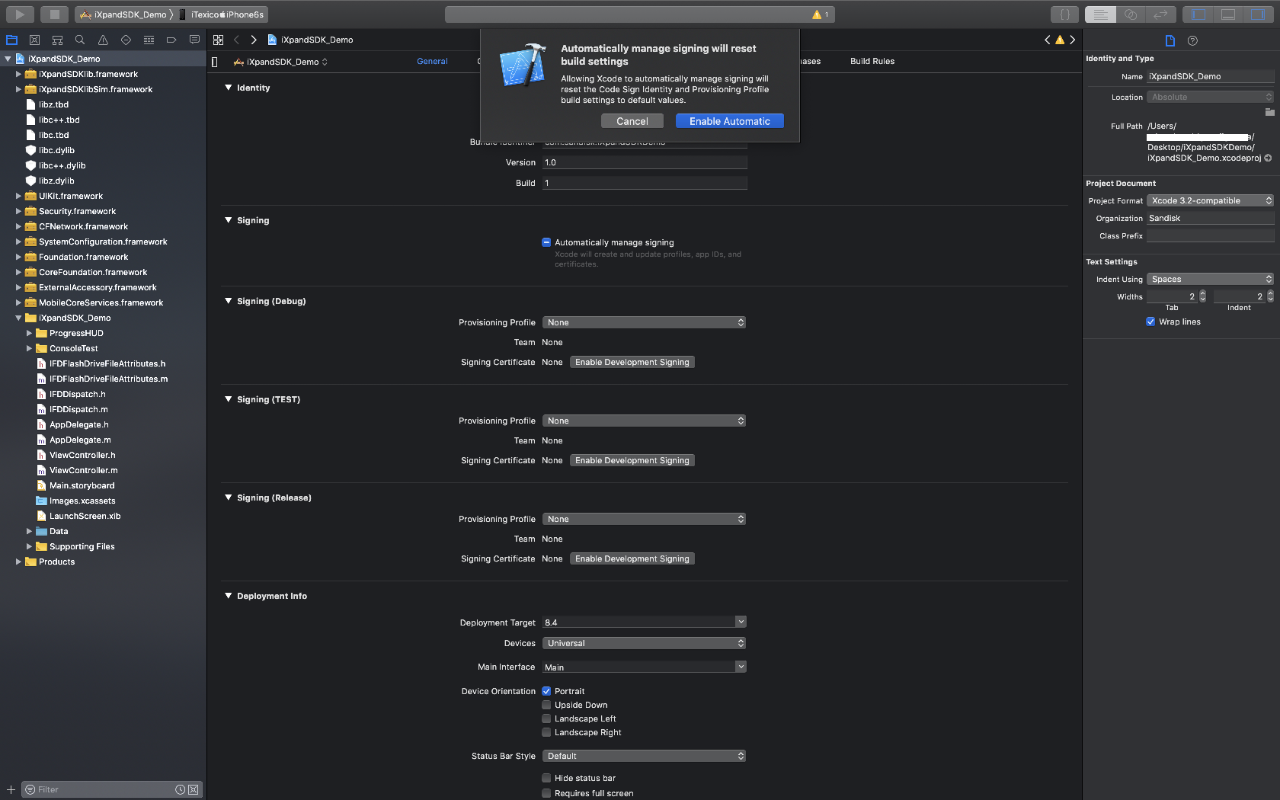Open the Find navigator
Image resolution: width=1280 pixels, height=800 pixels.
[80, 40]
